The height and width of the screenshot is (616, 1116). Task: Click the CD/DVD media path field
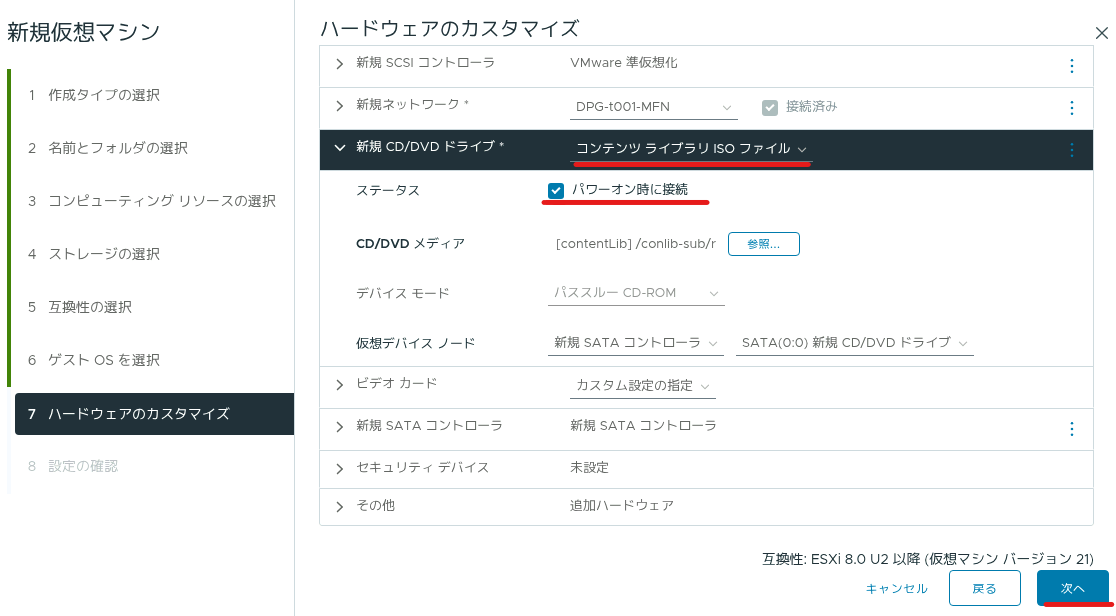click(x=636, y=244)
